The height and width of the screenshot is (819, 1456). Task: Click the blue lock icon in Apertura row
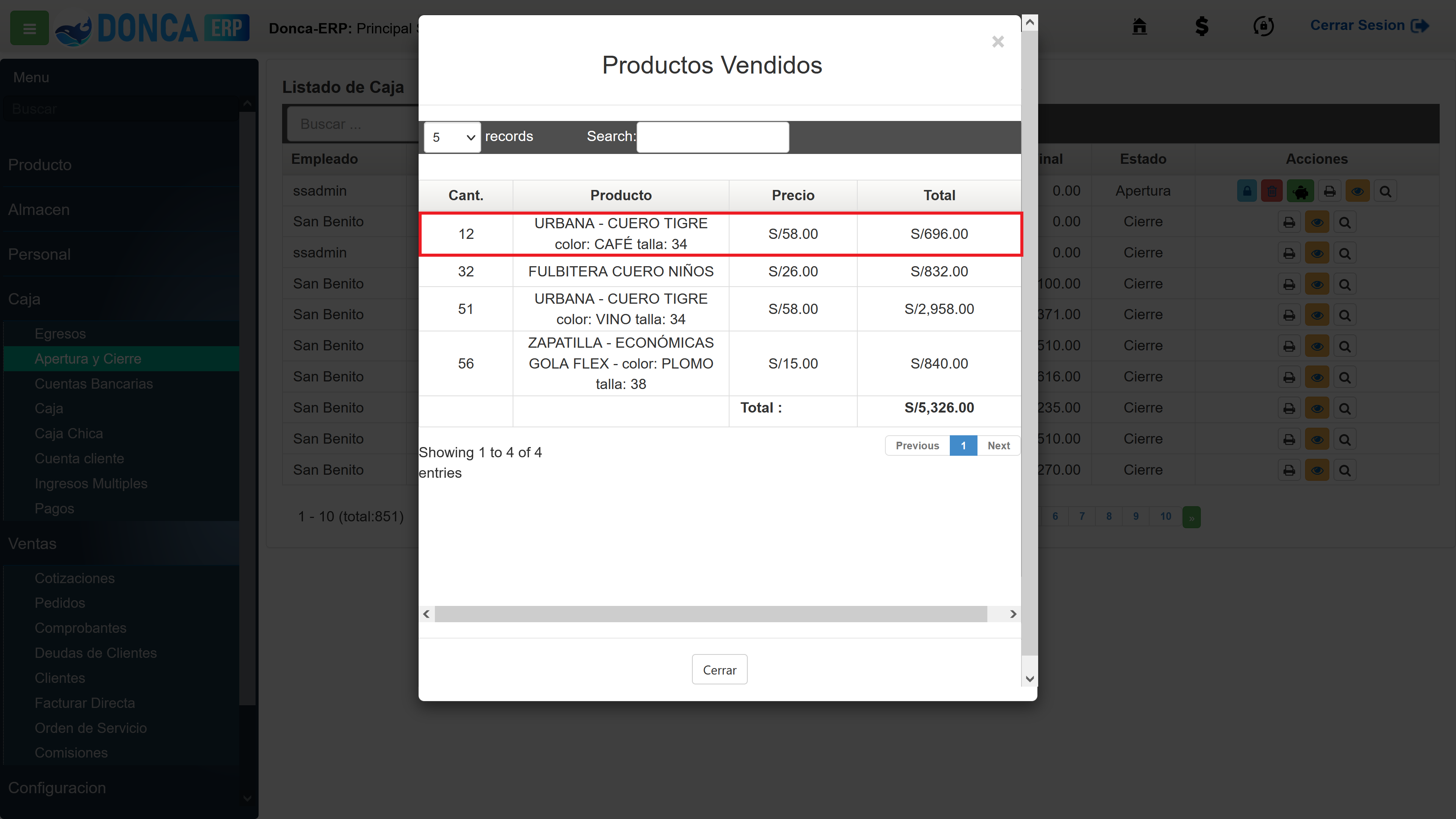[x=1247, y=191]
